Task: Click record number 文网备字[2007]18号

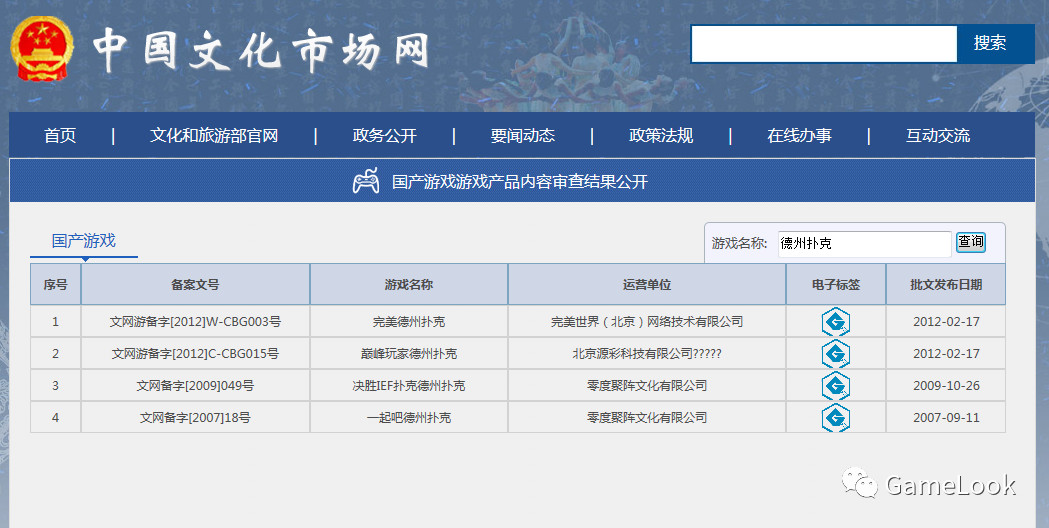Action: (195, 418)
